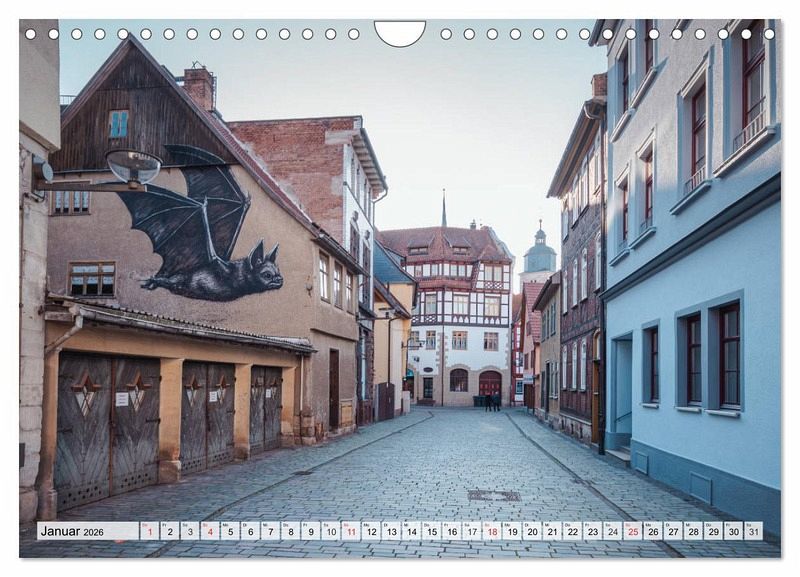Select day 31 in the calendar strip
Viewport: 800px width, 577px height.
click(x=753, y=531)
